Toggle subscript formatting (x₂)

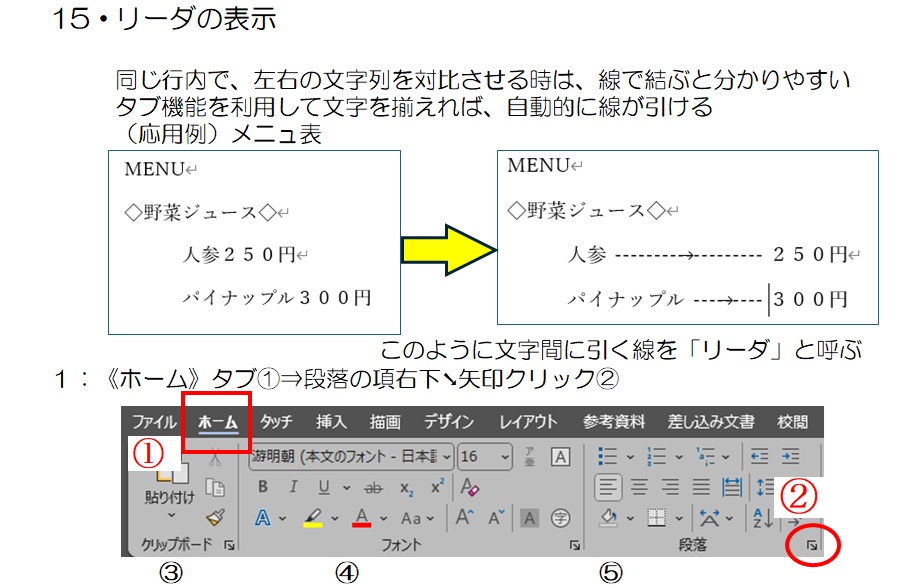pyautogui.click(x=406, y=487)
